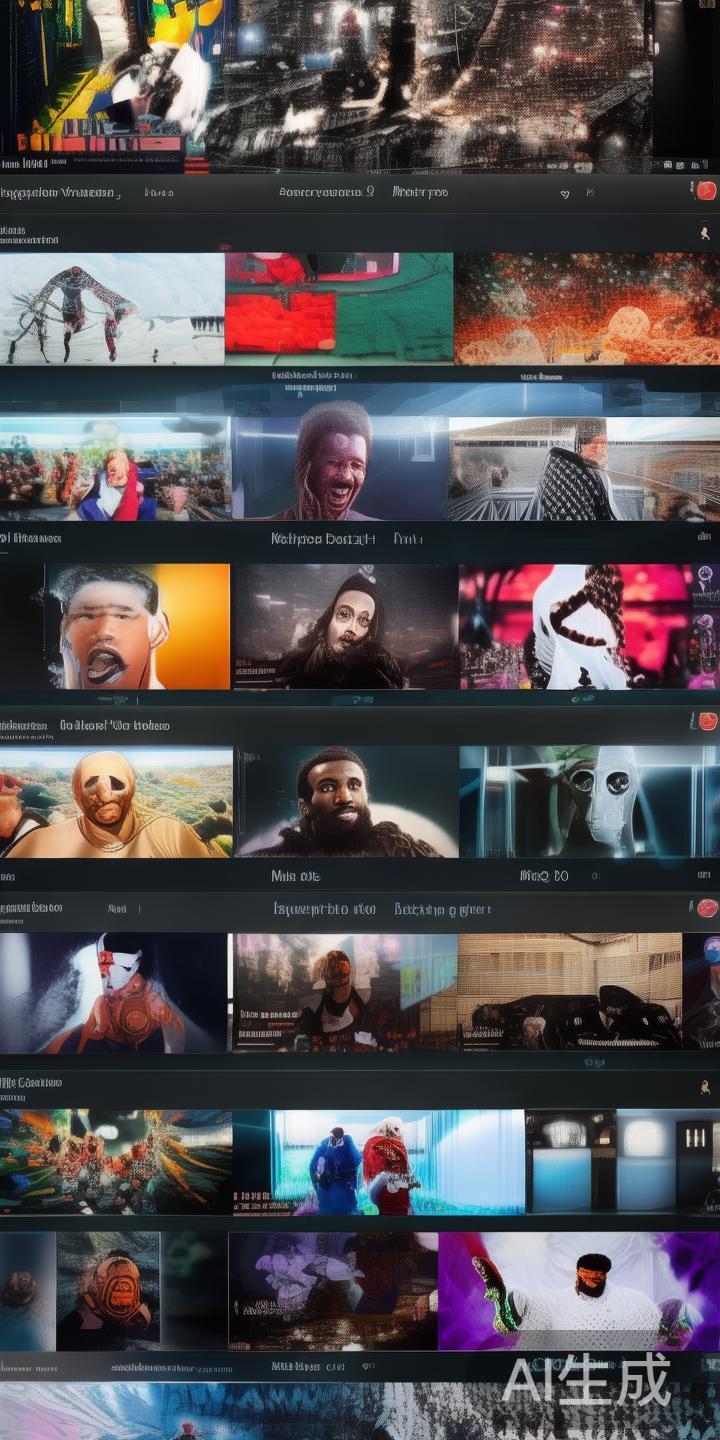Click the small icon right of the heart
The height and width of the screenshot is (1440, 720).
tap(589, 193)
